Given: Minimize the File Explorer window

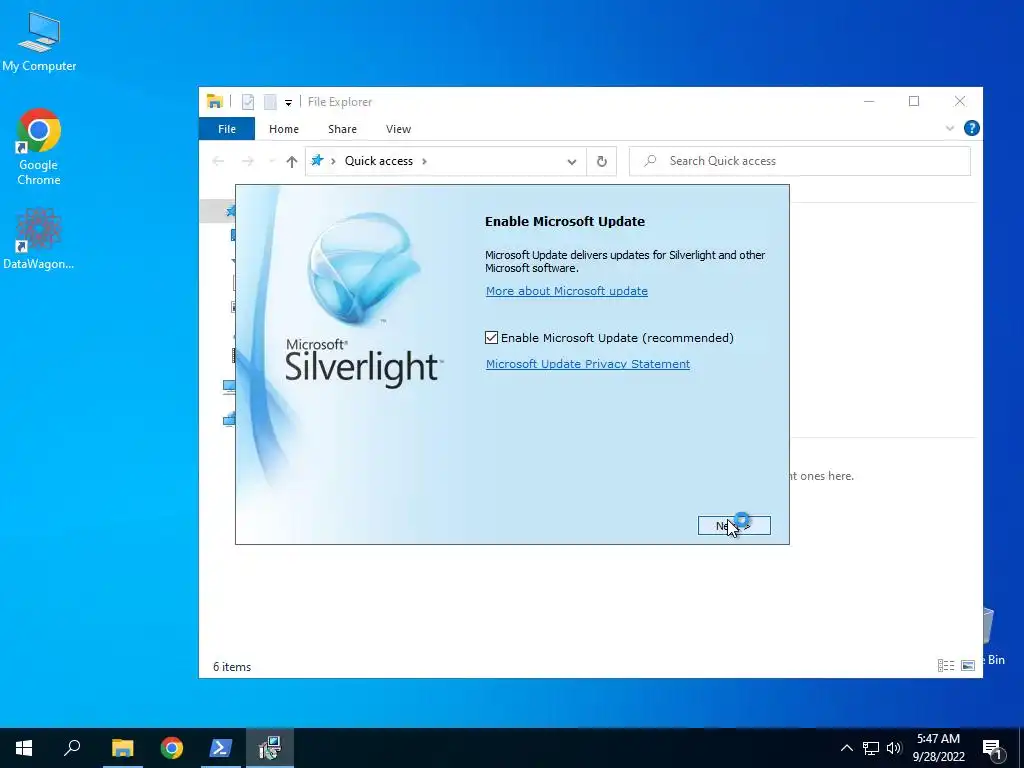Looking at the screenshot, I should (x=869, y=101).
